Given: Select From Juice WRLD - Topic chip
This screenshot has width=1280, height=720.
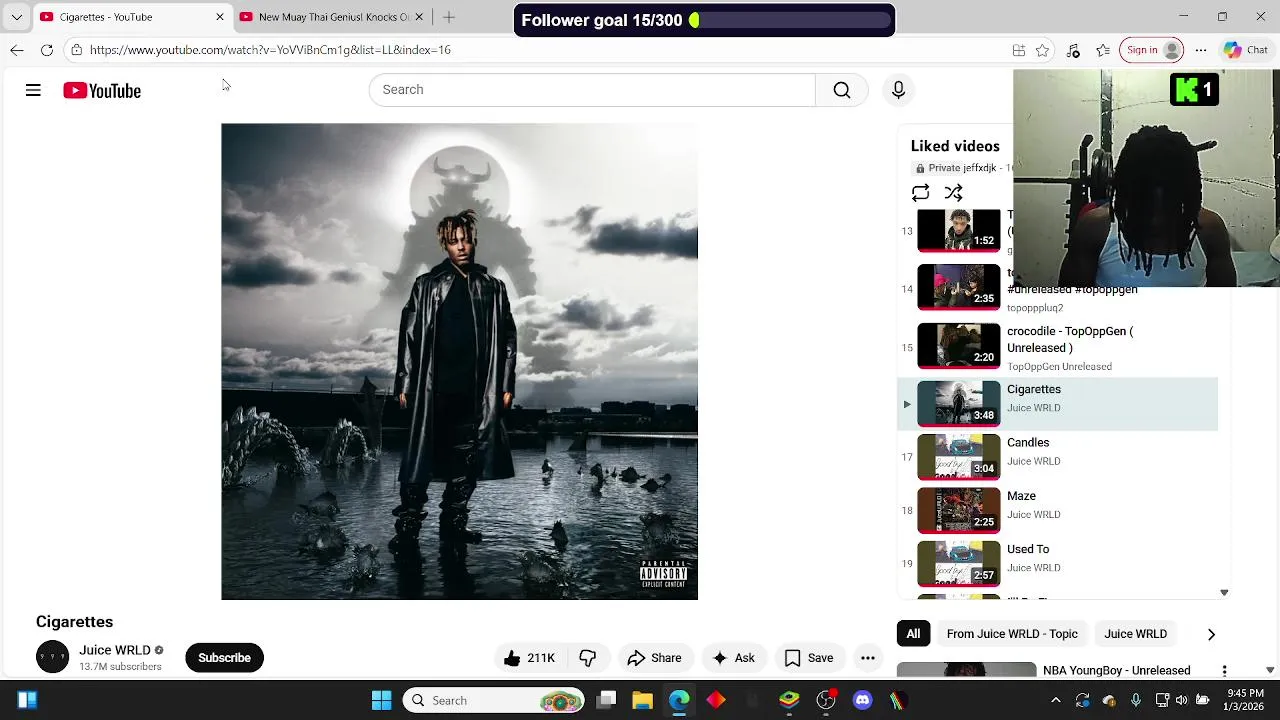Looking at the screenshot, I should (1012, 634).
